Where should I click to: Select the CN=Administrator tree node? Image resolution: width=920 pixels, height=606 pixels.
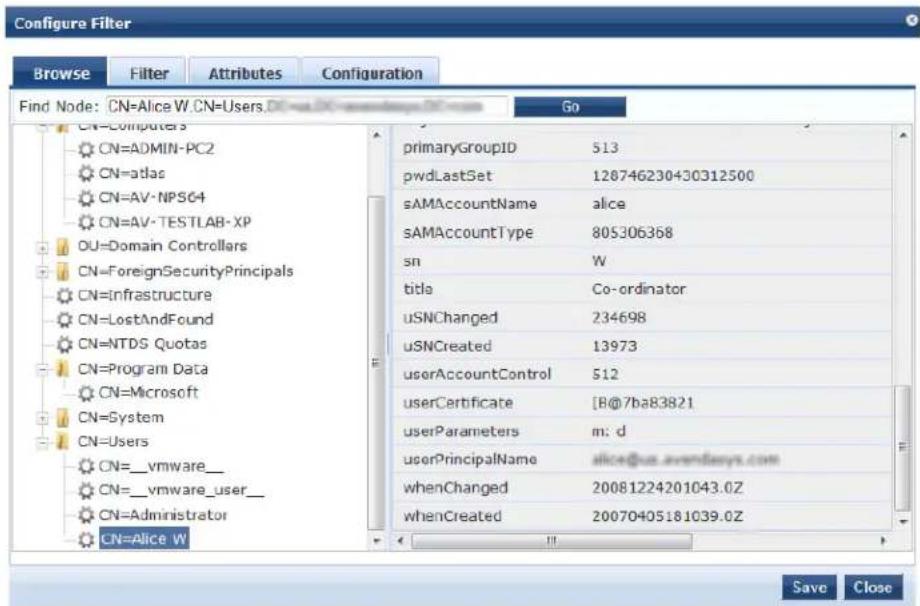[x=163, y=515]
